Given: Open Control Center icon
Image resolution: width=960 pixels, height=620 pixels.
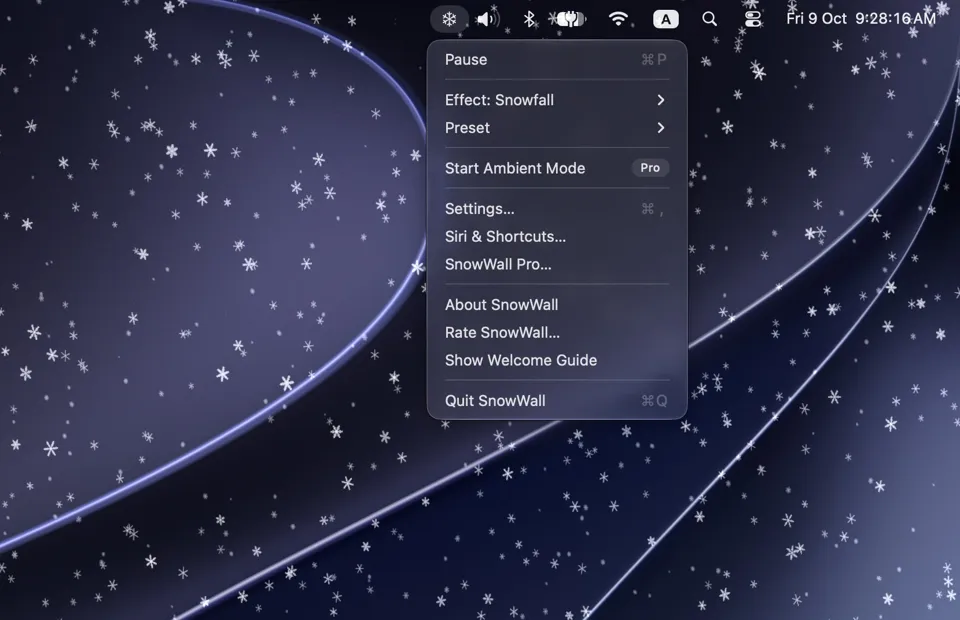Looking at the screenshot, I should [753, 19].
